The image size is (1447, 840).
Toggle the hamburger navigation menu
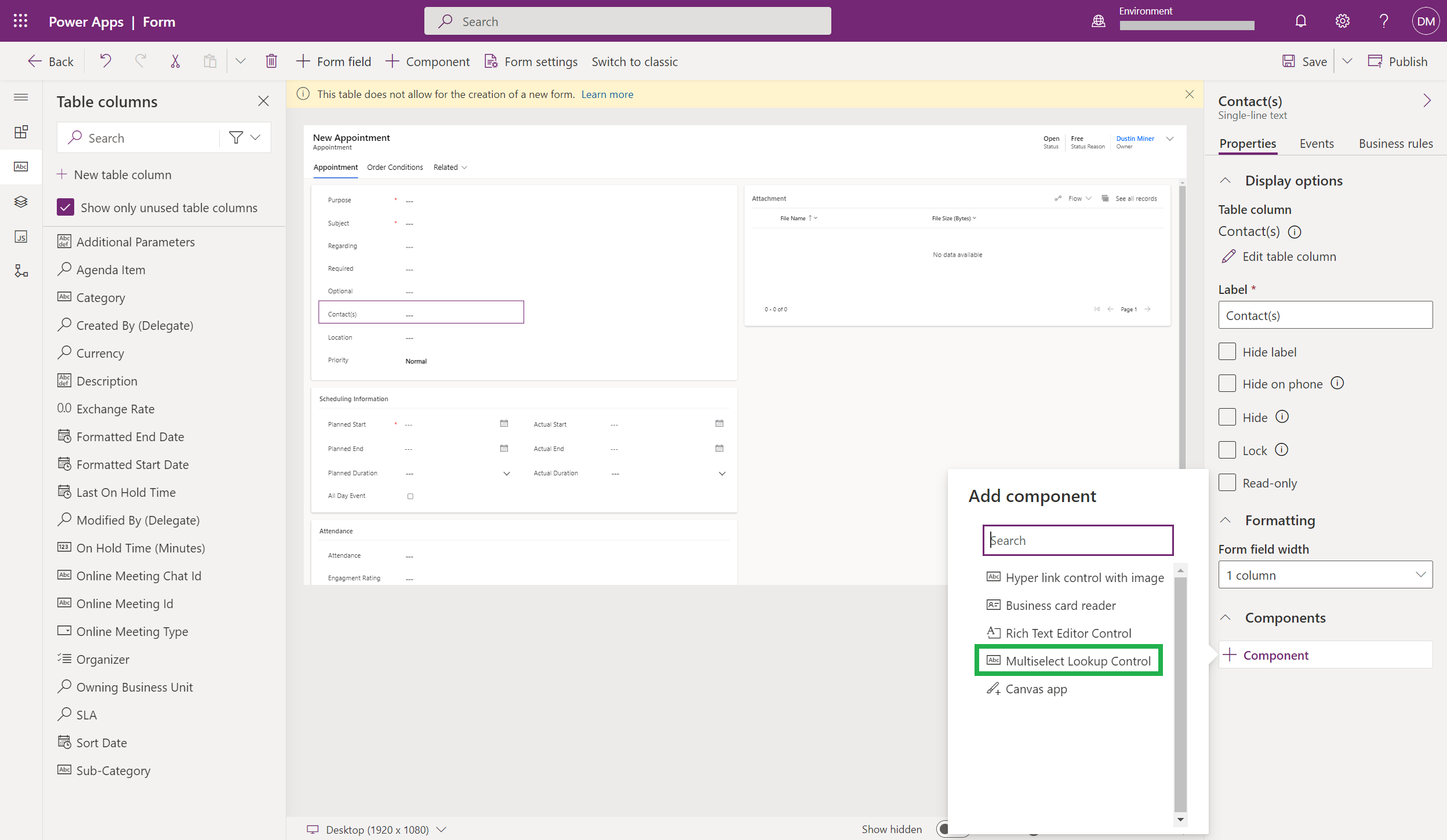coord(21,97)
